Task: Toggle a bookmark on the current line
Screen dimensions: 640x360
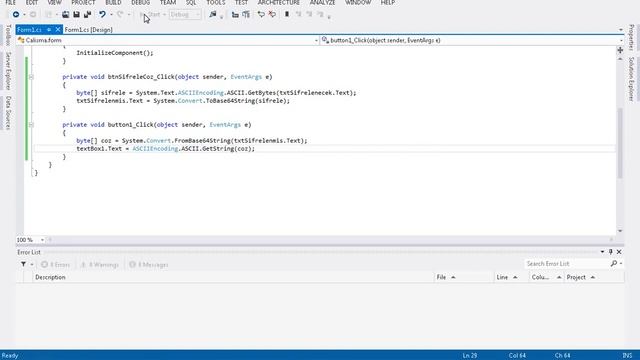Action: point(287,15)
